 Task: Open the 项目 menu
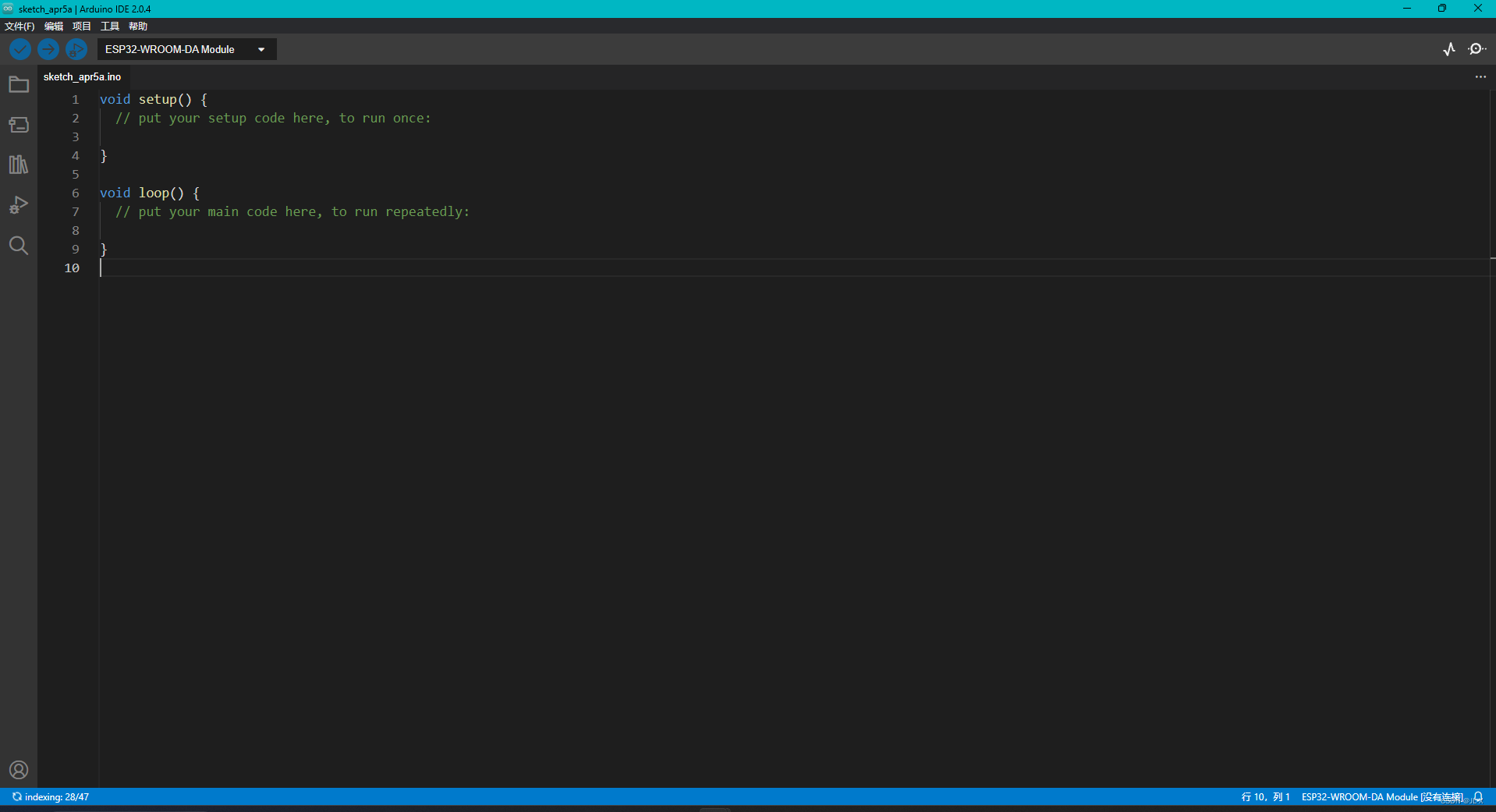tap(82, 27)
